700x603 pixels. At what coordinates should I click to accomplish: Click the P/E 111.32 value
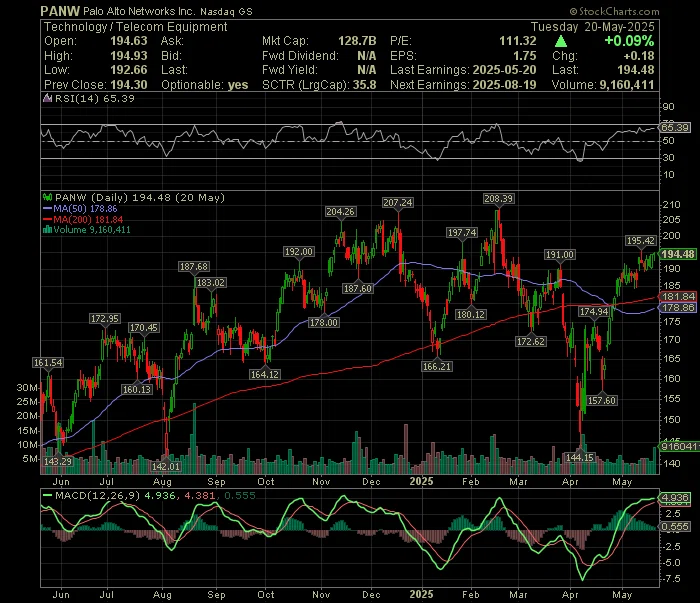[518, 41]
